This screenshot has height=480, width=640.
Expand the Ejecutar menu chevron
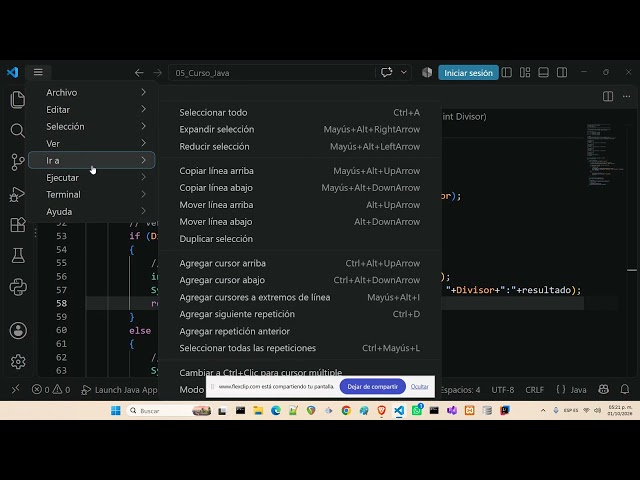[144, 177]
